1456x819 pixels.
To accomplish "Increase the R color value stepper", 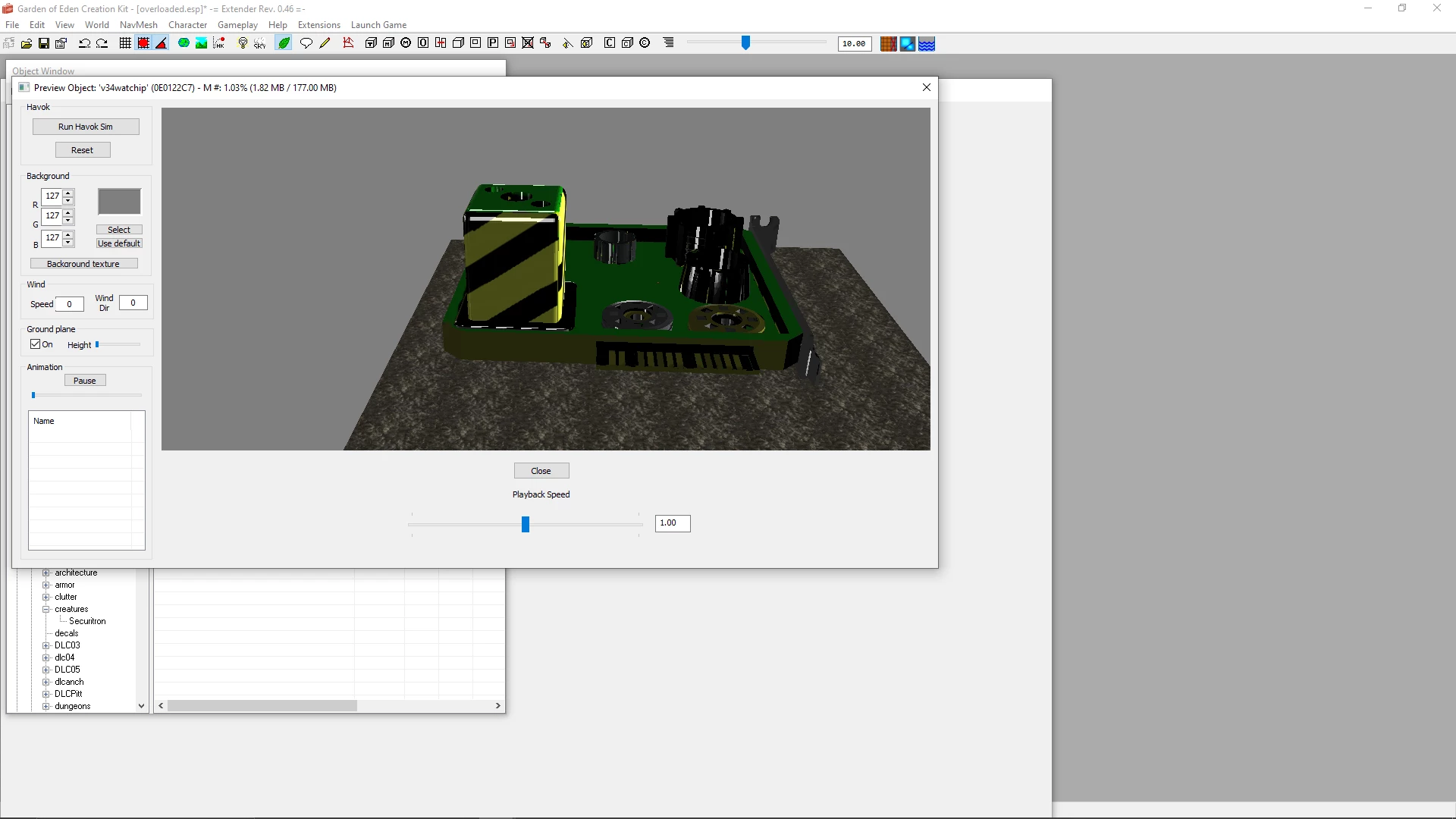I will point(68,193).
